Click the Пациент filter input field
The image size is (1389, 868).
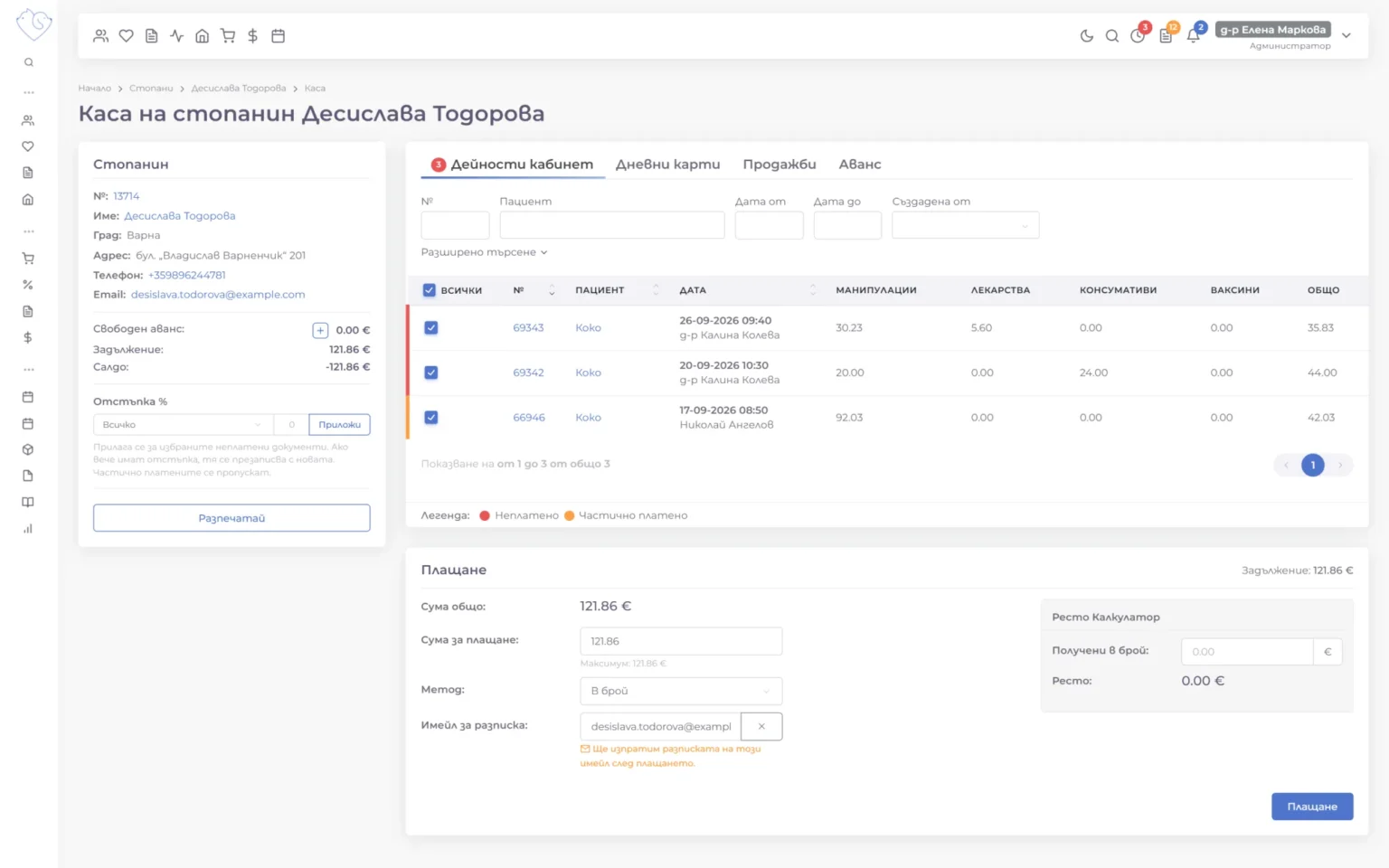612,225
